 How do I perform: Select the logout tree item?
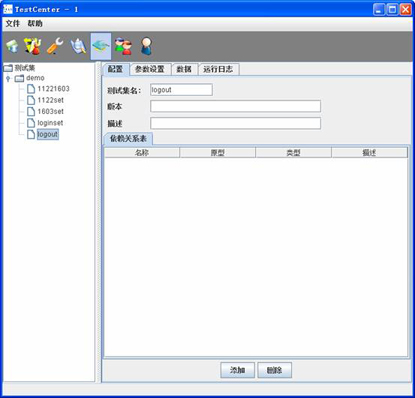click(x=48, y=134)
